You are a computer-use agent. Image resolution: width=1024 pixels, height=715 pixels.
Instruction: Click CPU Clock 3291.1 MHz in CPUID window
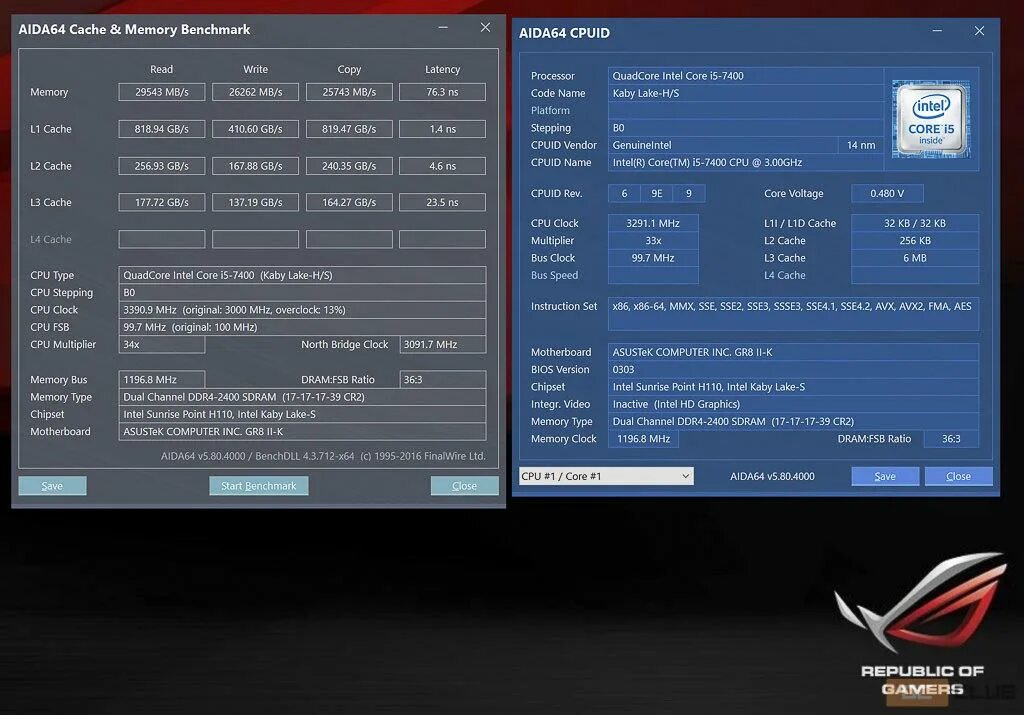pos(653,223)
